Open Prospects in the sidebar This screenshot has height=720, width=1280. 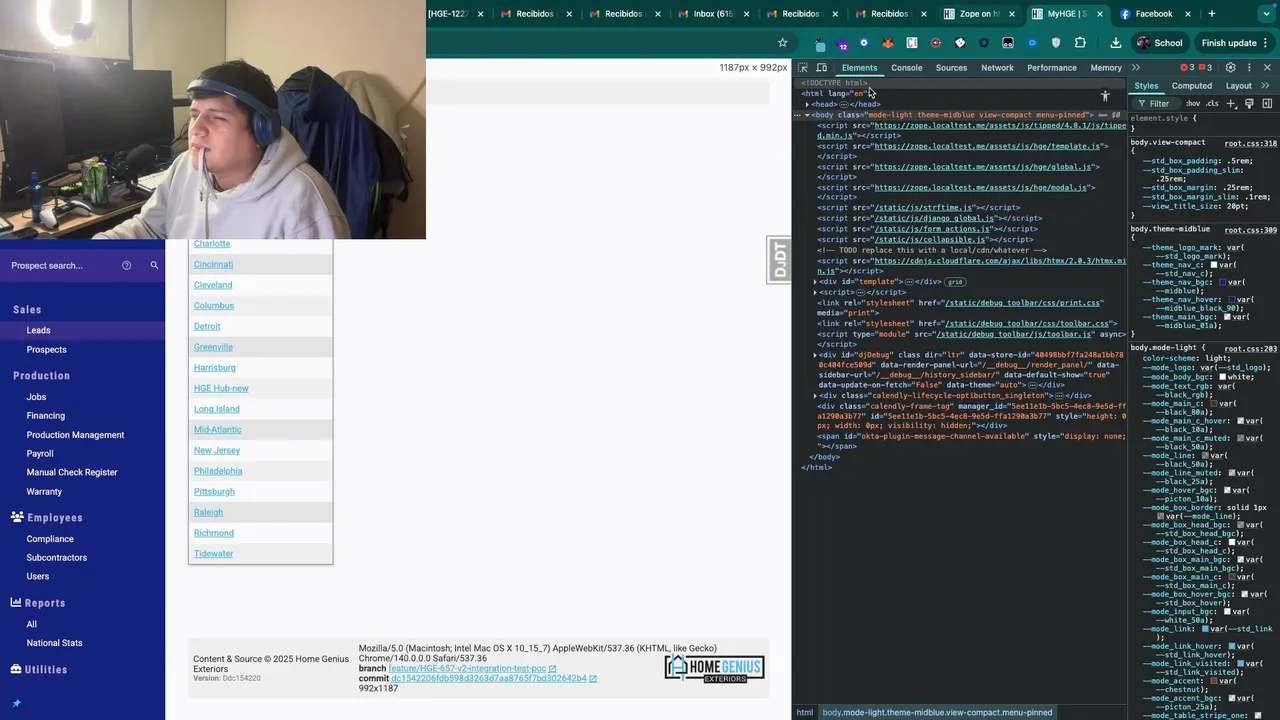(46, 350)
